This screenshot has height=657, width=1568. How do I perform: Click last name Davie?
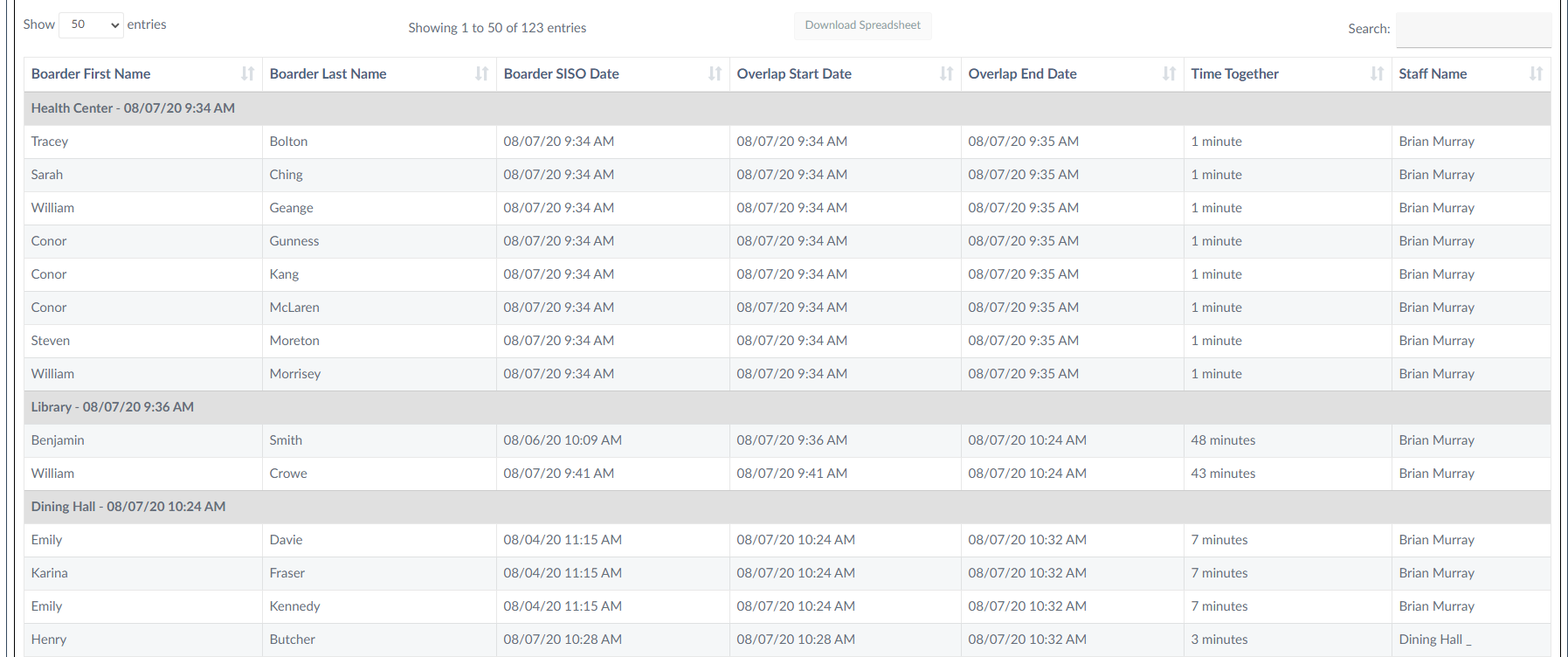tap(286, 540)
